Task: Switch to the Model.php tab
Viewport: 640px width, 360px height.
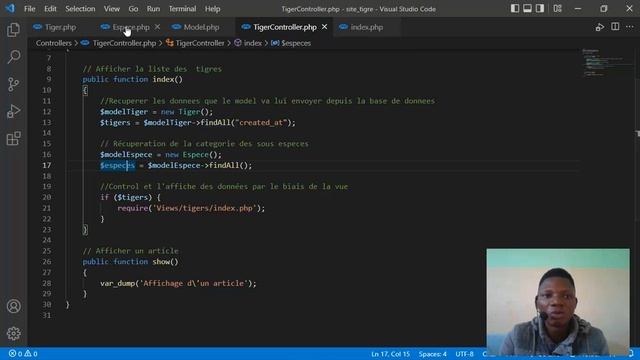Action: click(201, 27)
